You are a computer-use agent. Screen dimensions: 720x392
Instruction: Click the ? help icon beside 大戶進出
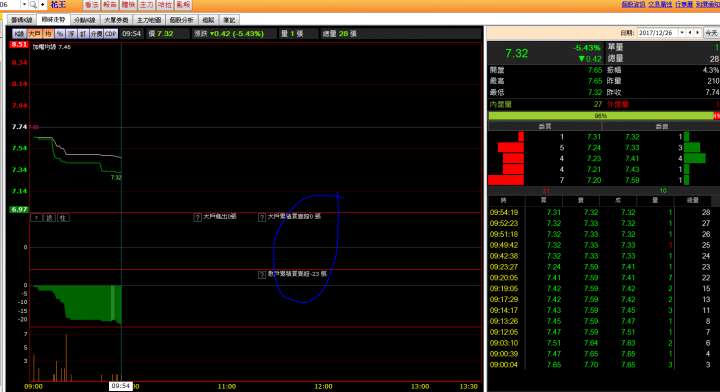point(197,217)
